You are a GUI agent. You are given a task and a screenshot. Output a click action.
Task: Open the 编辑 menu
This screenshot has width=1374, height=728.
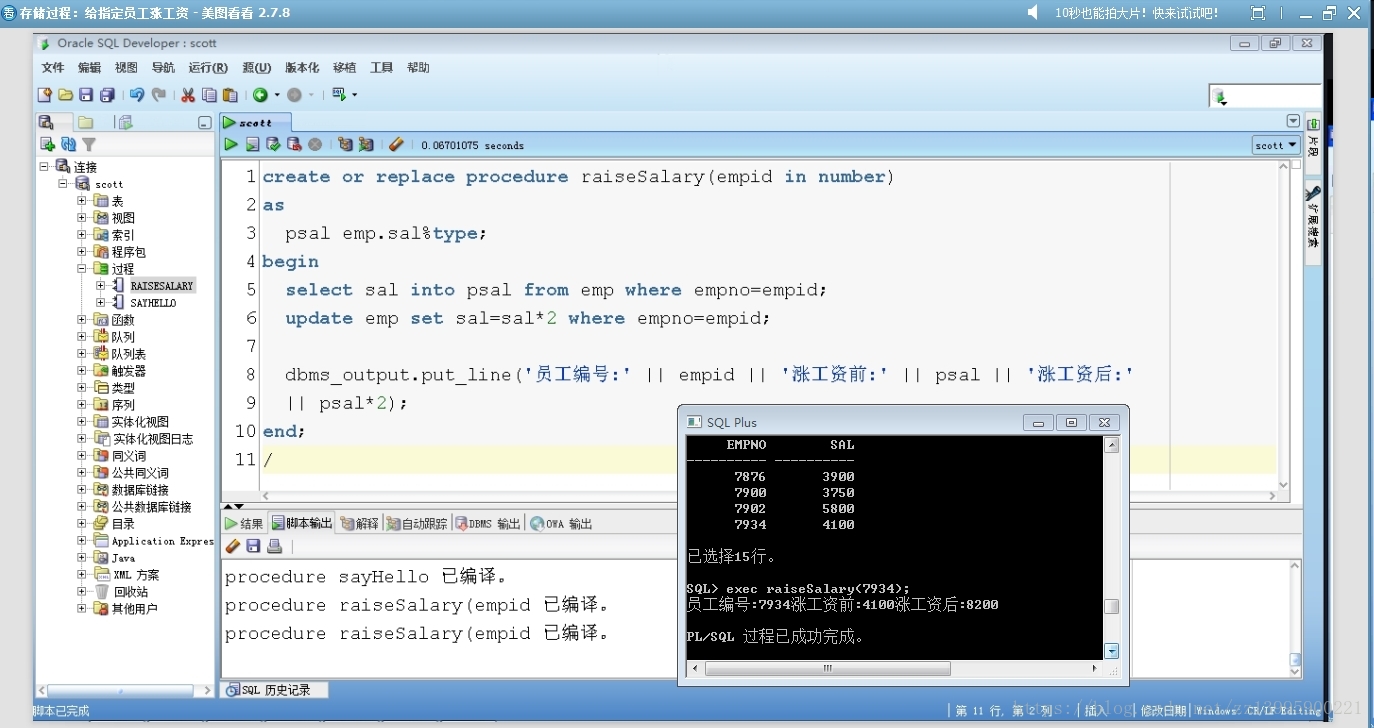(90, 68)
